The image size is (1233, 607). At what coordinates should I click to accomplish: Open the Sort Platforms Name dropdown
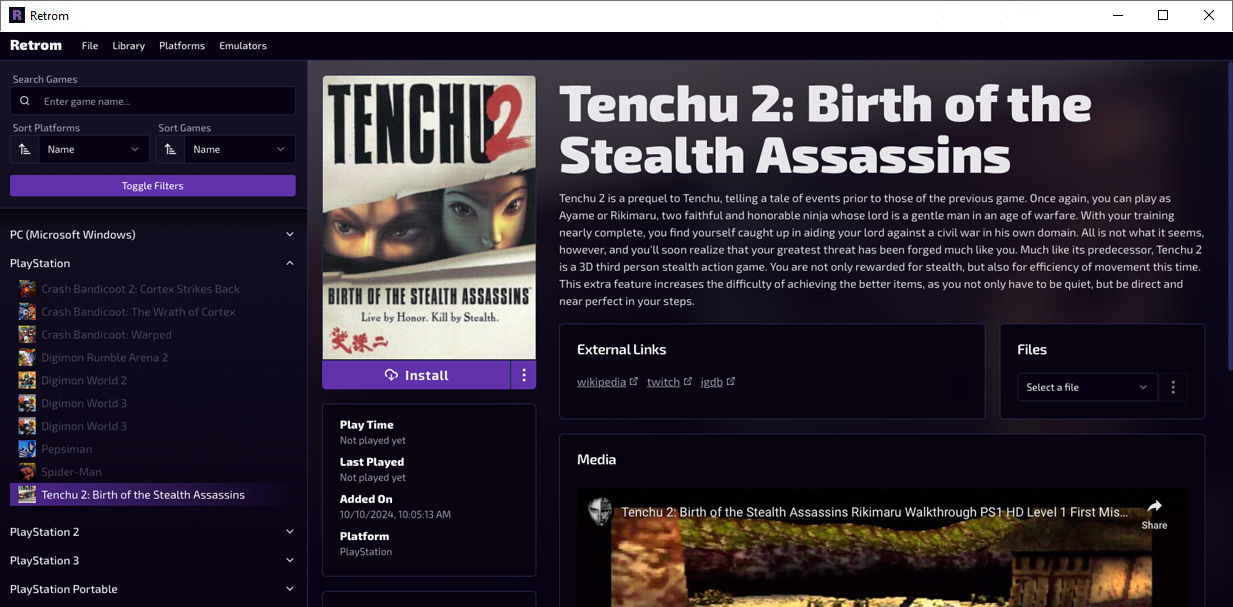click(94, 149)
